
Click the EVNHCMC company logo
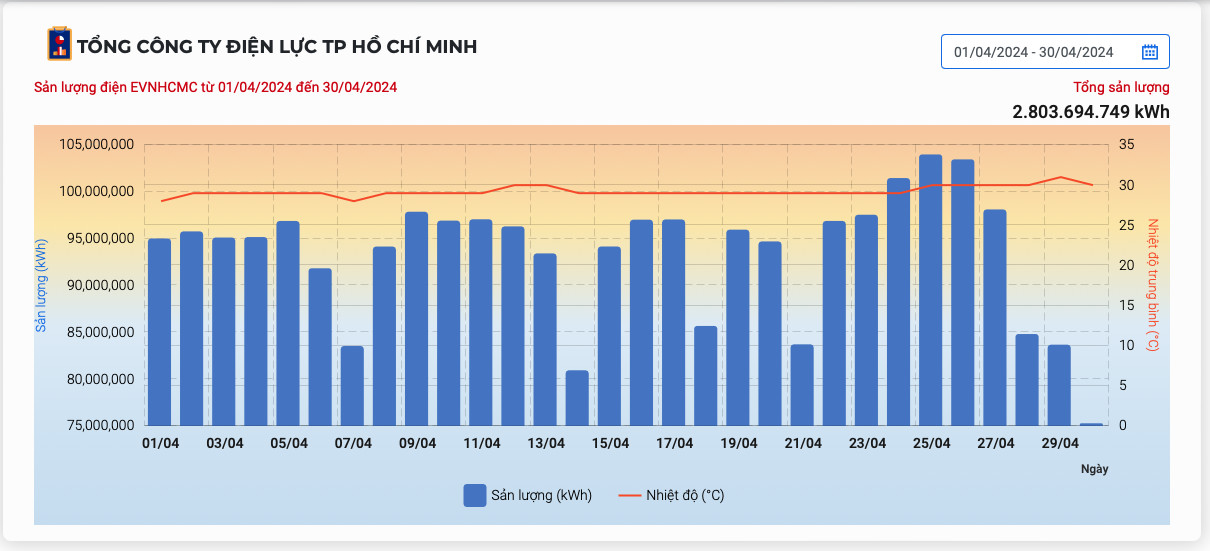click(60, 44)
